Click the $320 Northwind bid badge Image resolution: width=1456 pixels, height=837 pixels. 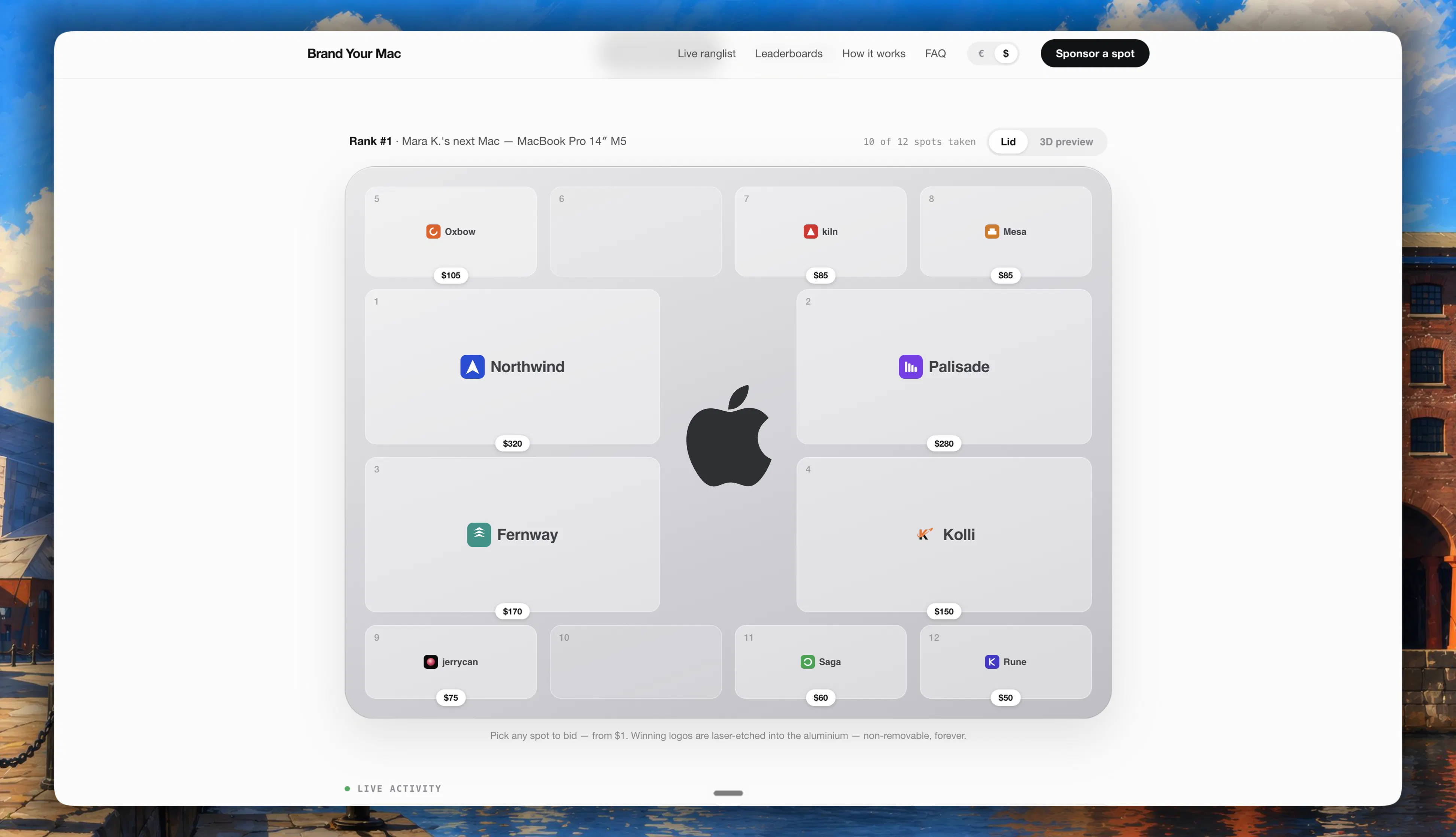512,444
